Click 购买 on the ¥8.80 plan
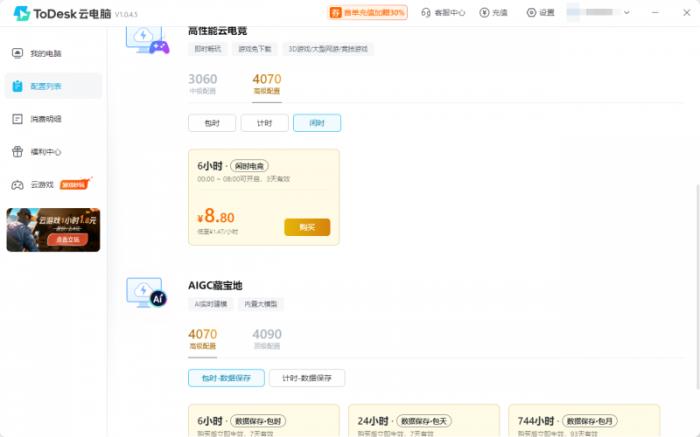 tap(307, 227)
